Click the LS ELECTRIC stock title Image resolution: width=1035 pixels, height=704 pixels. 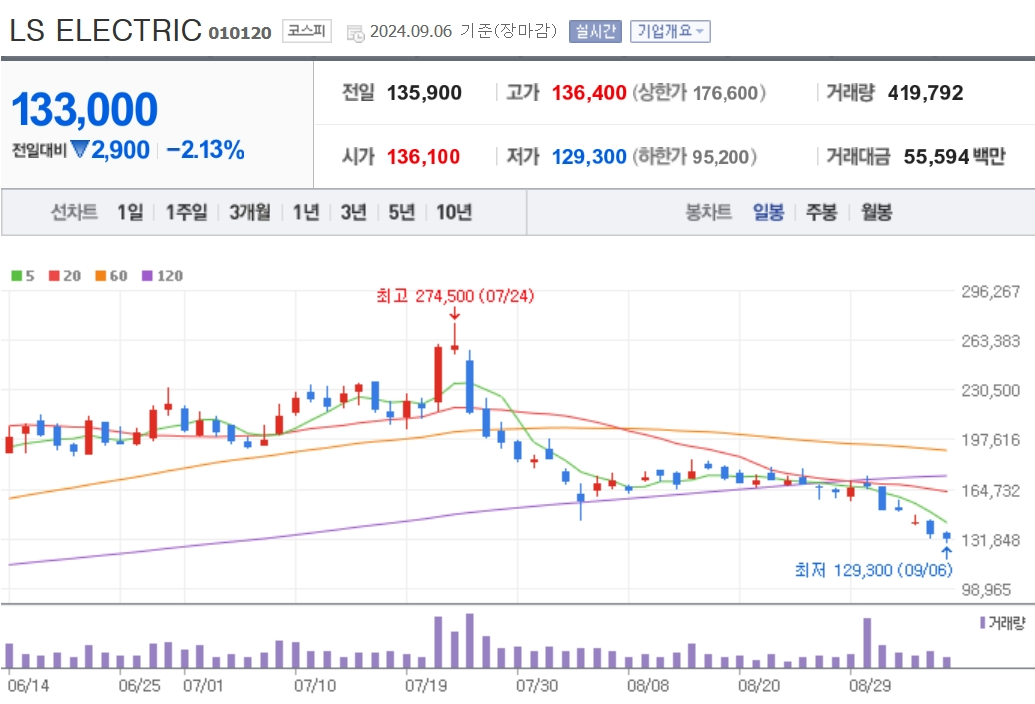[x=106, y=30]
